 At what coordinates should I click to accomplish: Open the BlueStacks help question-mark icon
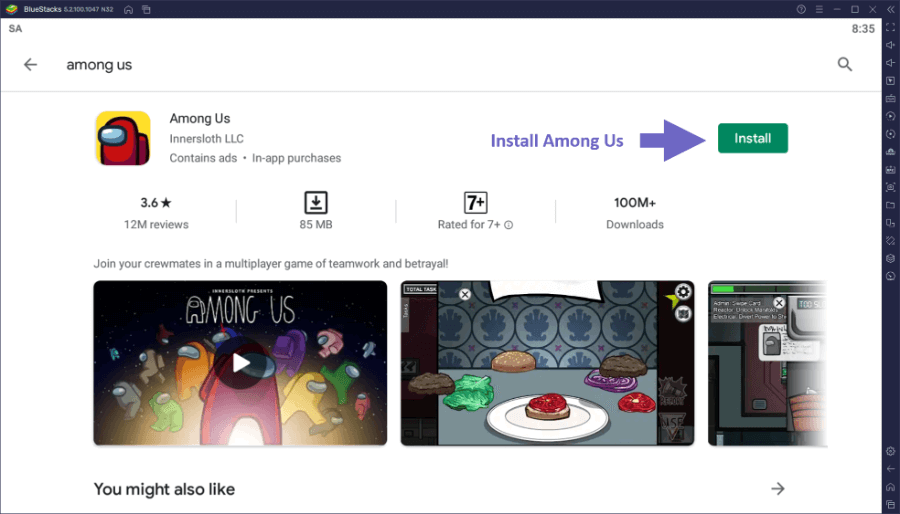801,9
